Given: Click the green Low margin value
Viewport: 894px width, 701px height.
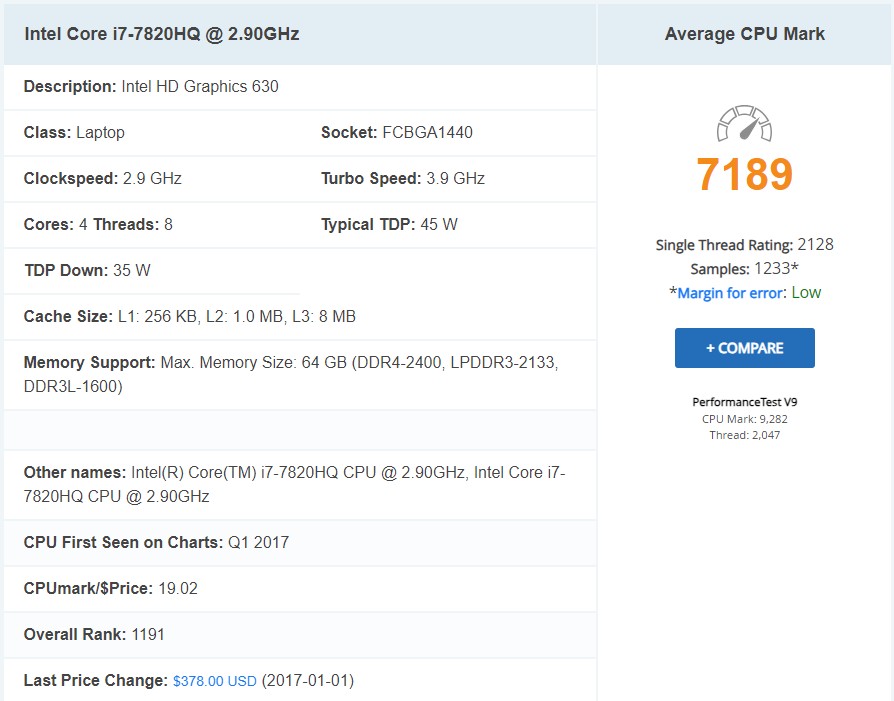Looking at the screenshot, I should (x=806, y=293).
